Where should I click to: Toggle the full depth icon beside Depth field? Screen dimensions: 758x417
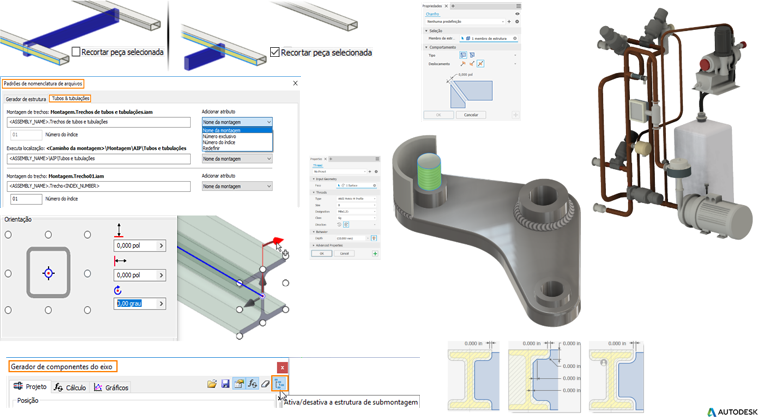(x=374, y=238)
